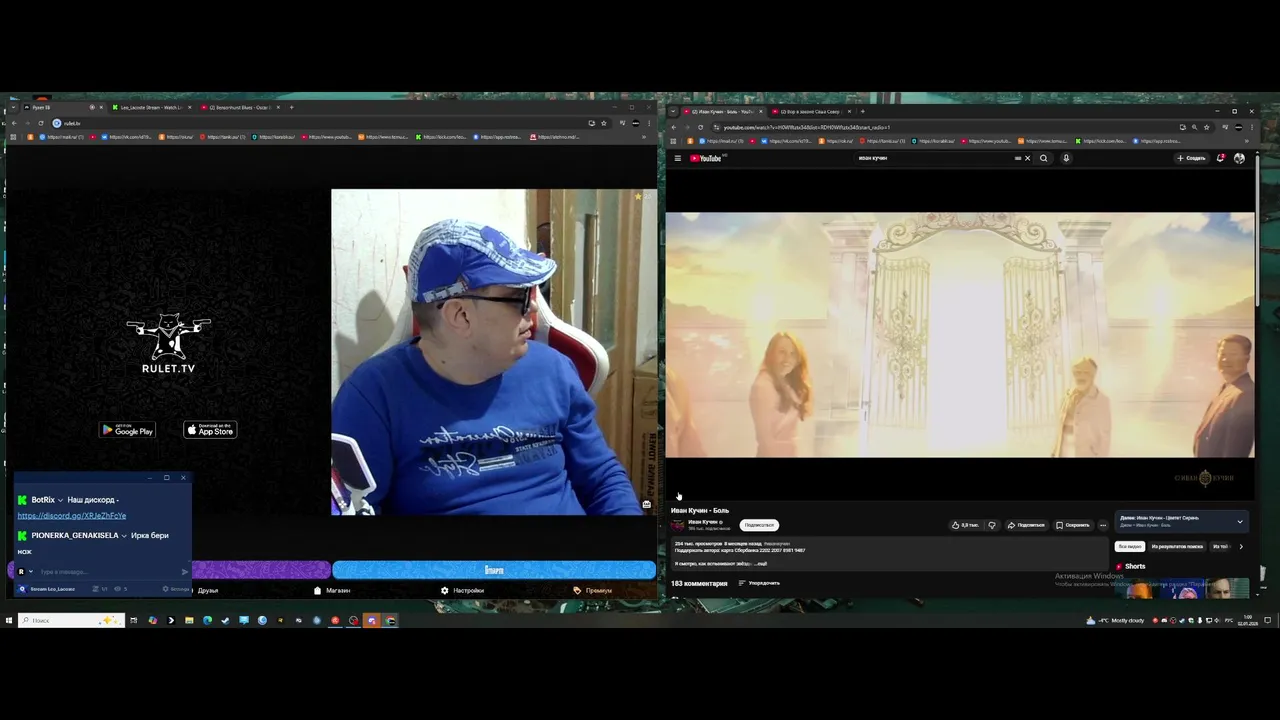
Task: Go back in rulet.tv browser window
Action: [x=14, y=123]
